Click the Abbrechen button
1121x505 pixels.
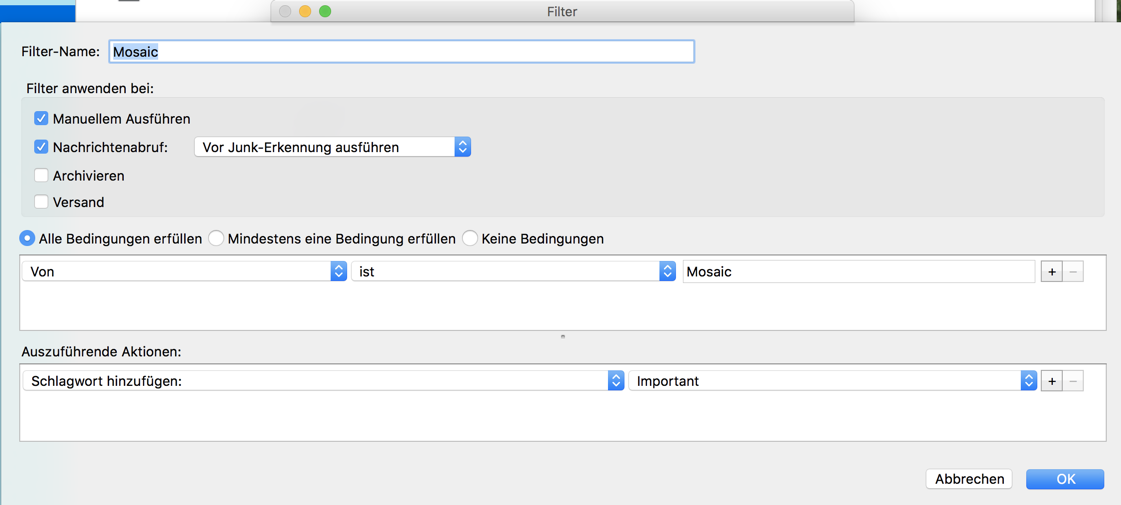click(969, 479)
